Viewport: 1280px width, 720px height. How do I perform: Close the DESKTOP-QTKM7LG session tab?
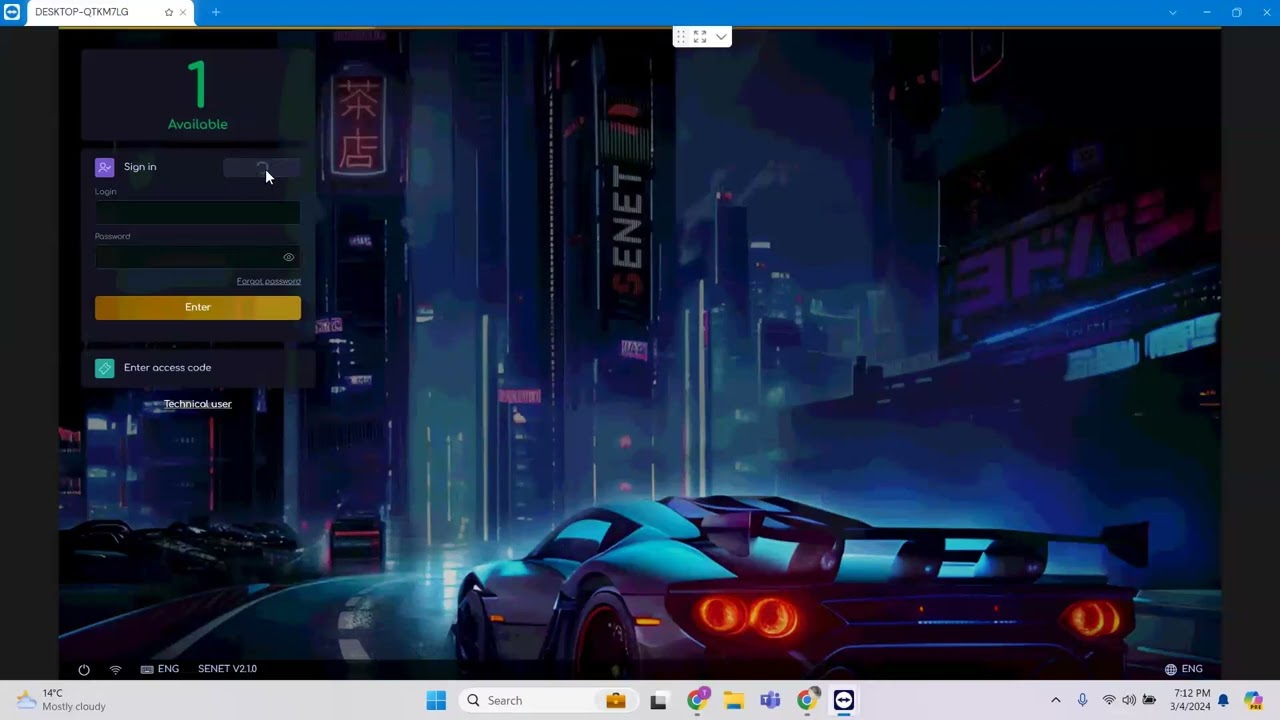[x=183, y=12]
